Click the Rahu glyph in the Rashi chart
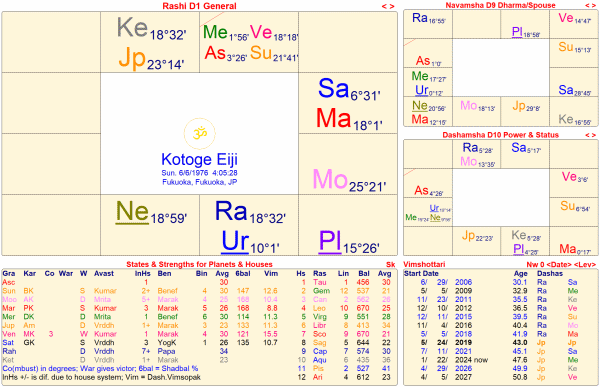600x387 pixels. coord(231,211)
